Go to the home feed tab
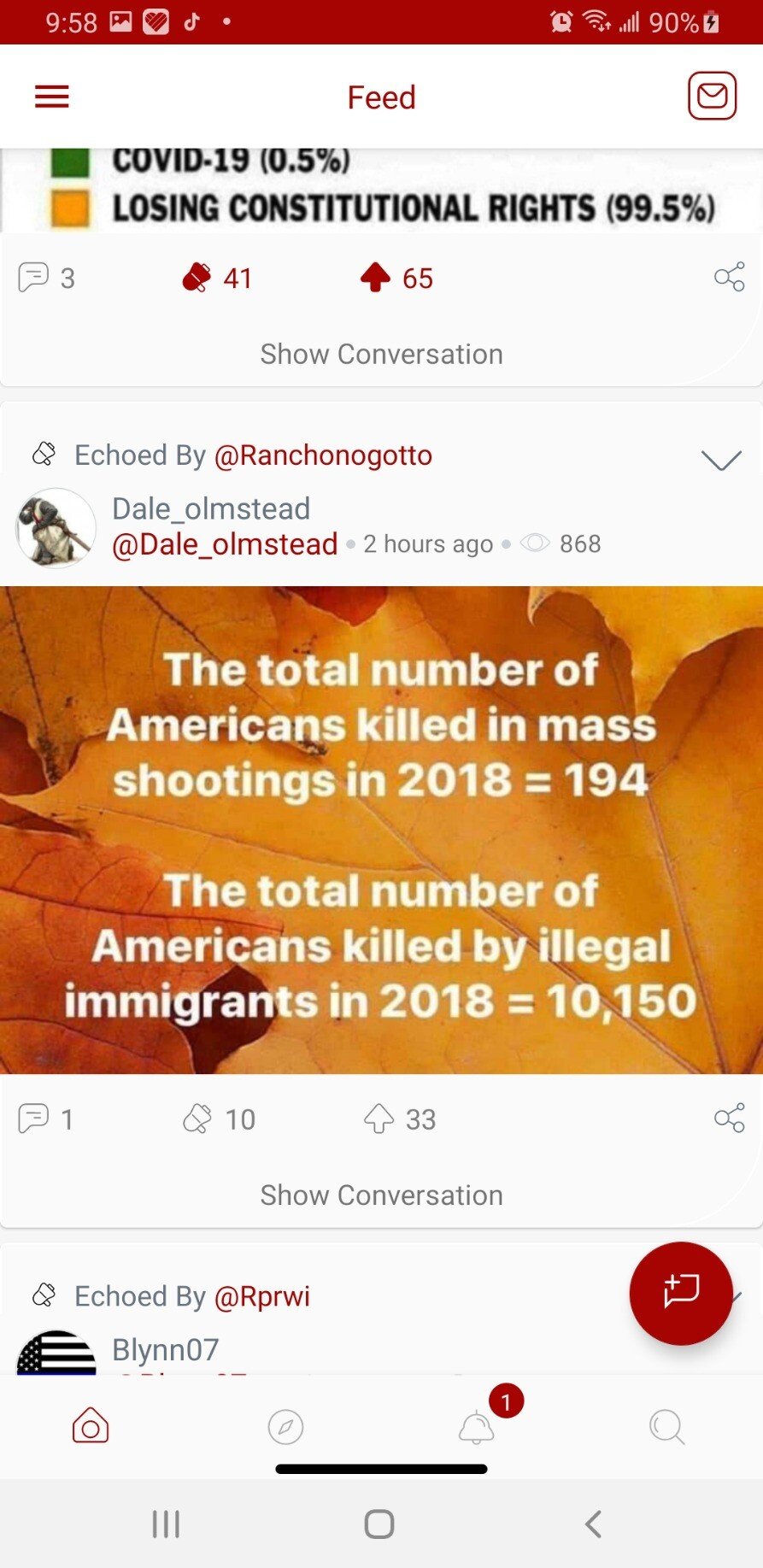 (91, 1426)
